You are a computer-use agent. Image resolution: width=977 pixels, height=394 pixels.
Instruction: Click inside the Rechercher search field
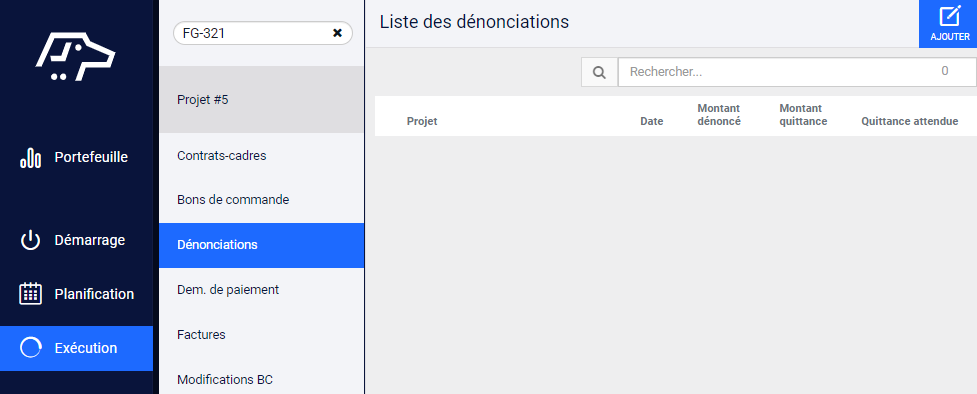click(797, 72)
